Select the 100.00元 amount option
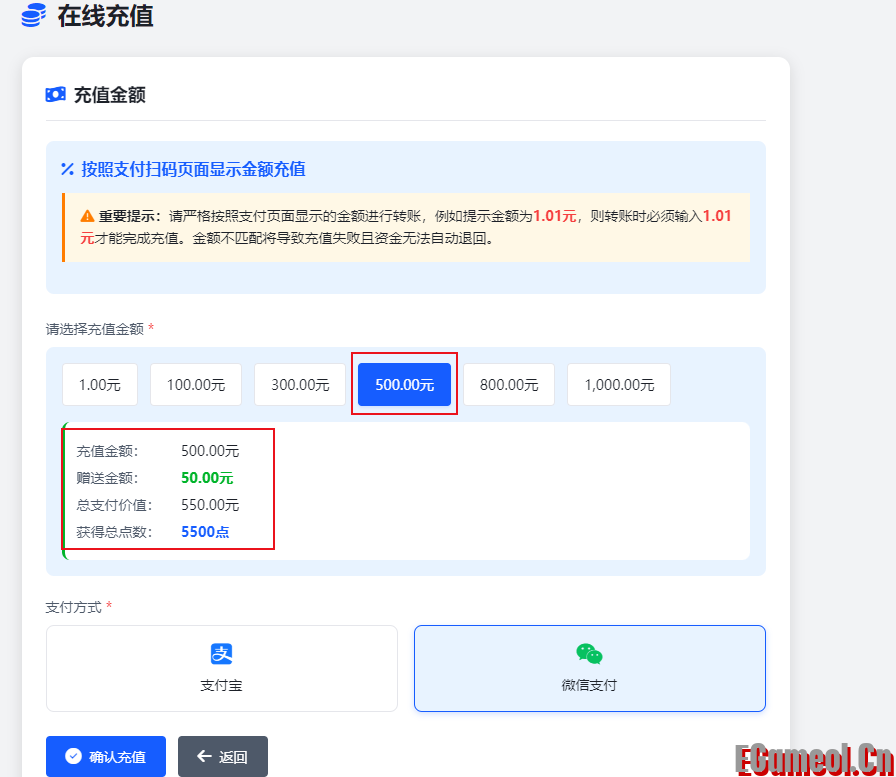 (x=195, y=384)
